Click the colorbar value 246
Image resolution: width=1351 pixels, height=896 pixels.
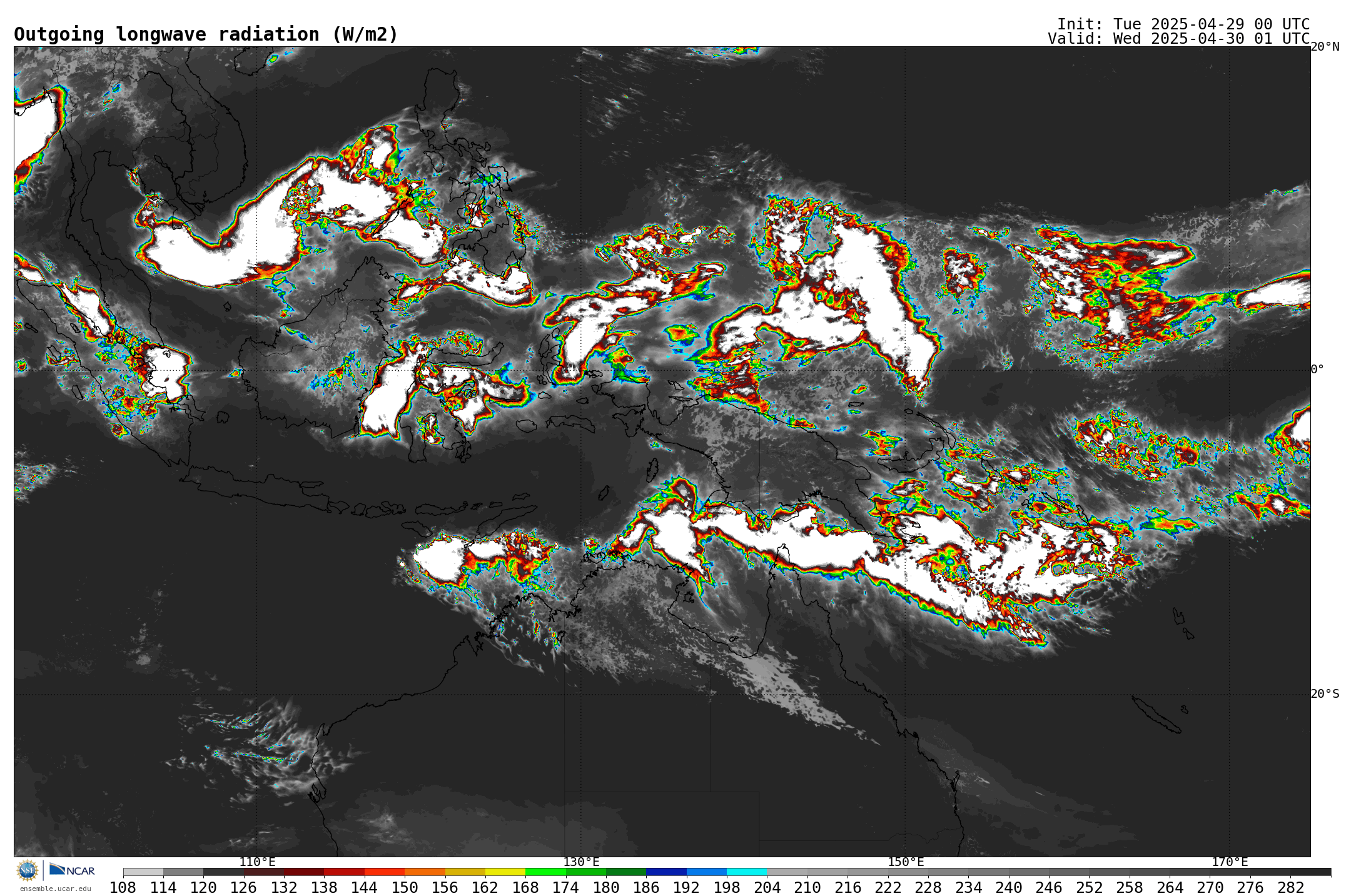(x=1049, y=887)
